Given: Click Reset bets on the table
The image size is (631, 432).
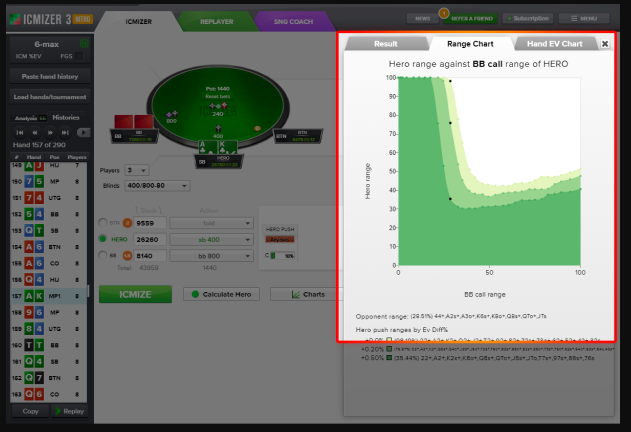Looking at the screenshot, I should tap(218, 96).
